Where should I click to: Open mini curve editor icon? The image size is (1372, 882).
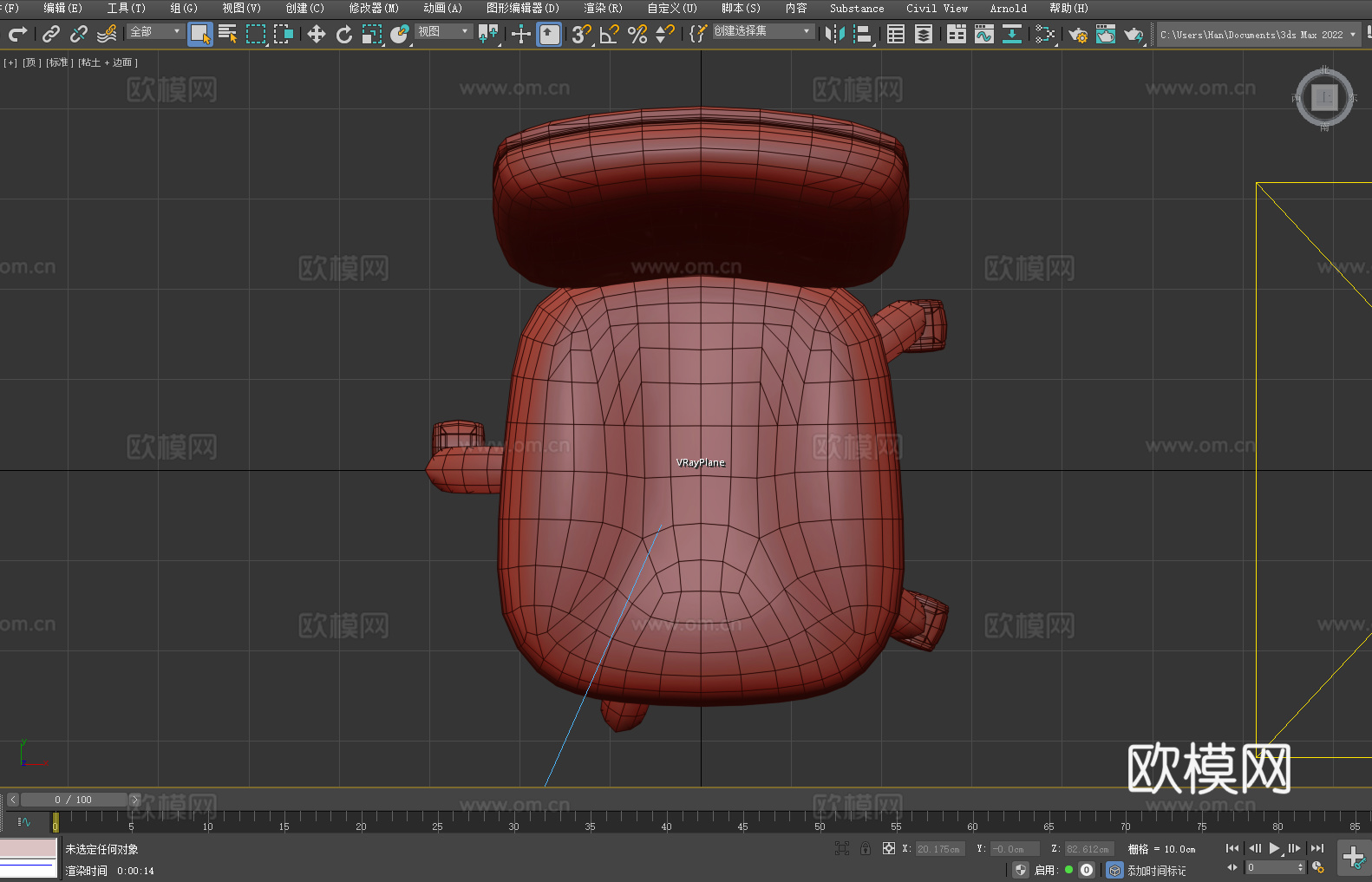click(23, 821)
